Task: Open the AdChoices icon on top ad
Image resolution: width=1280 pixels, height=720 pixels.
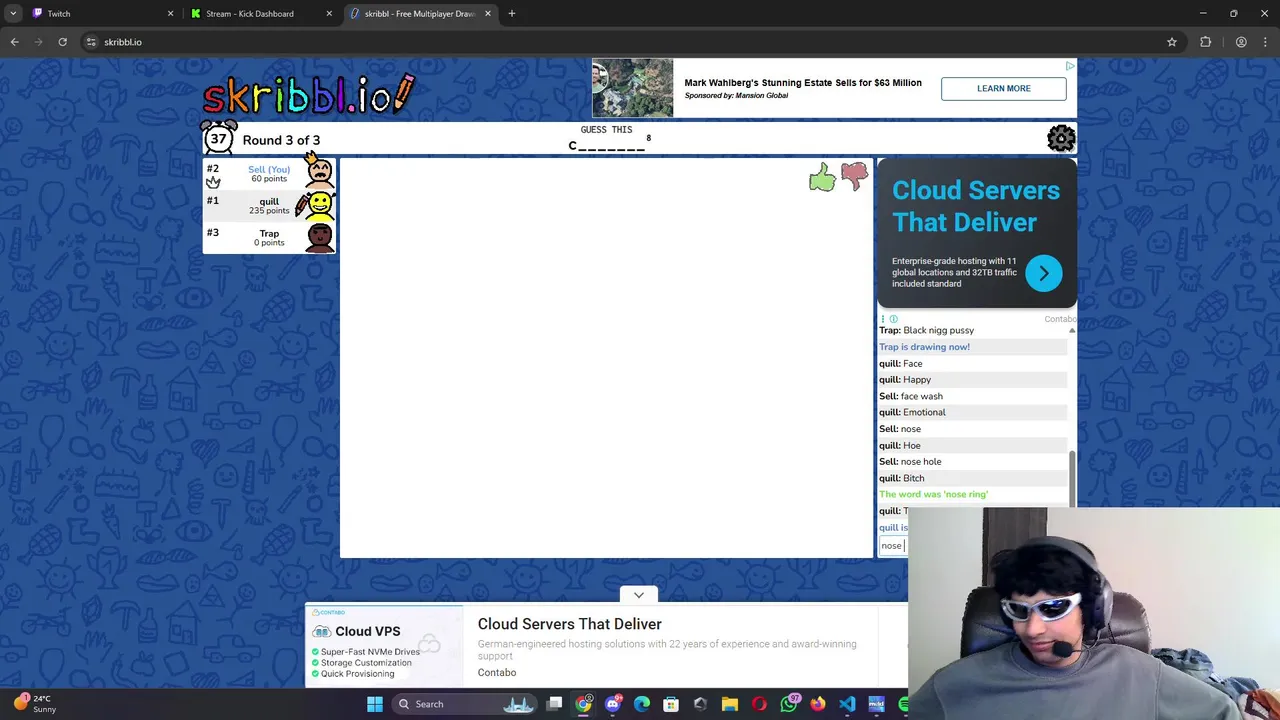Action: (1070, 66)
